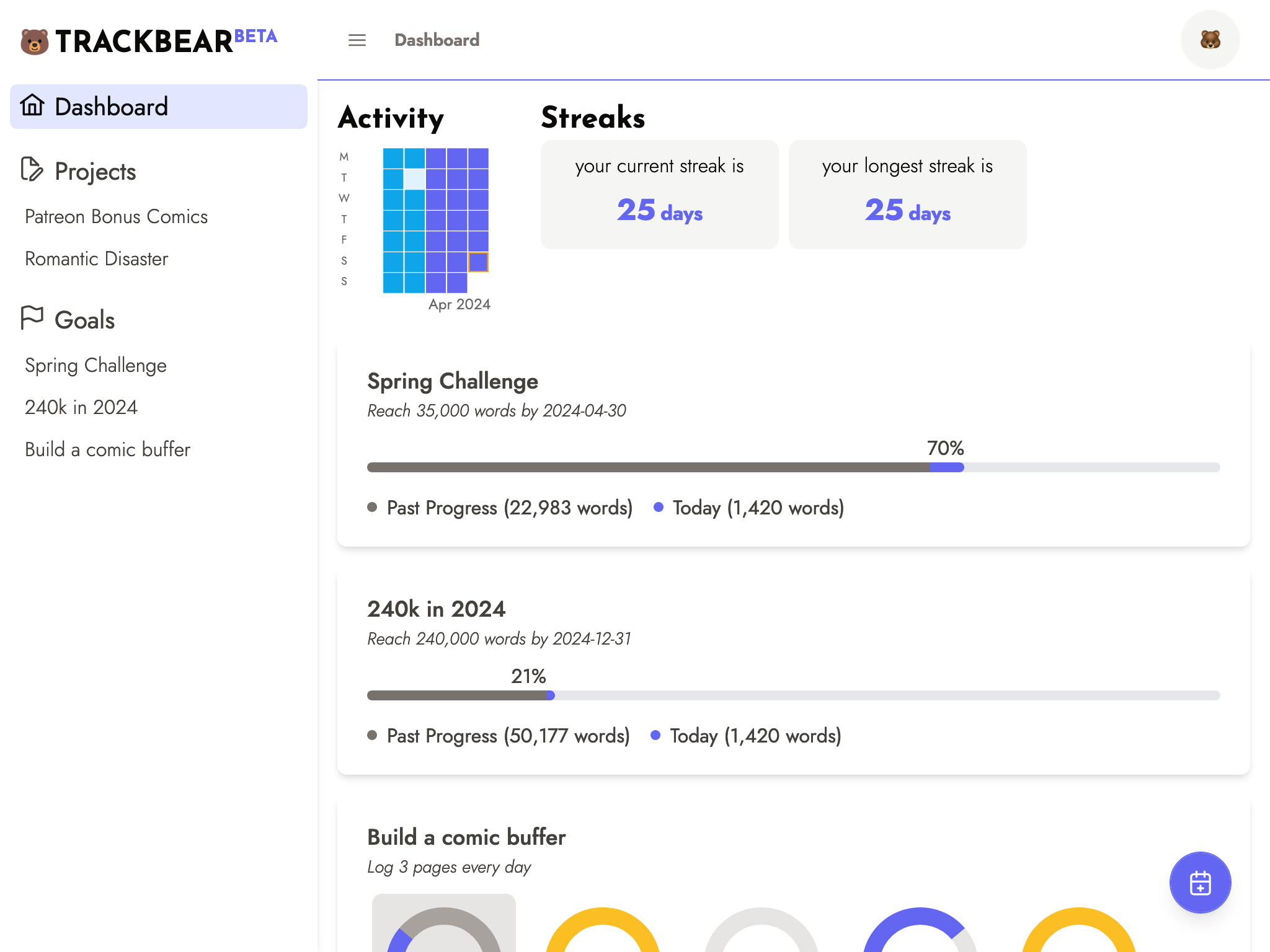This screenshot has width=1270, height=952.
Task: Click the 240k in 2024 progress bar
Action: 794,695
